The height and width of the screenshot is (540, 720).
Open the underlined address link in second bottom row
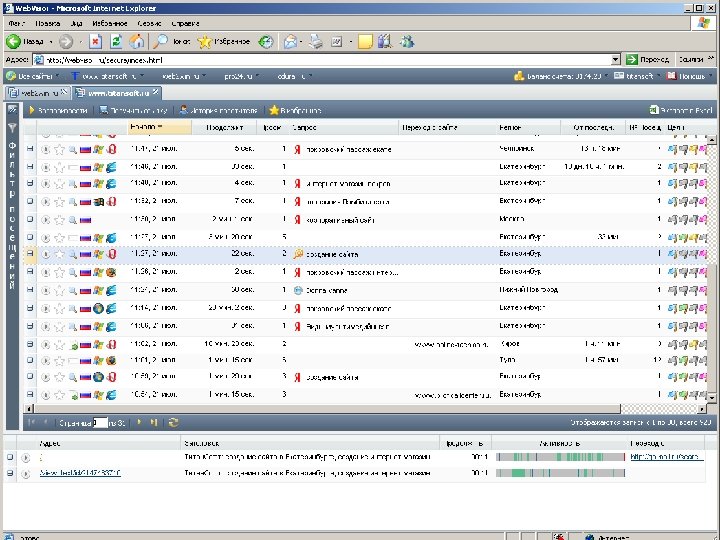pos(80,473)
